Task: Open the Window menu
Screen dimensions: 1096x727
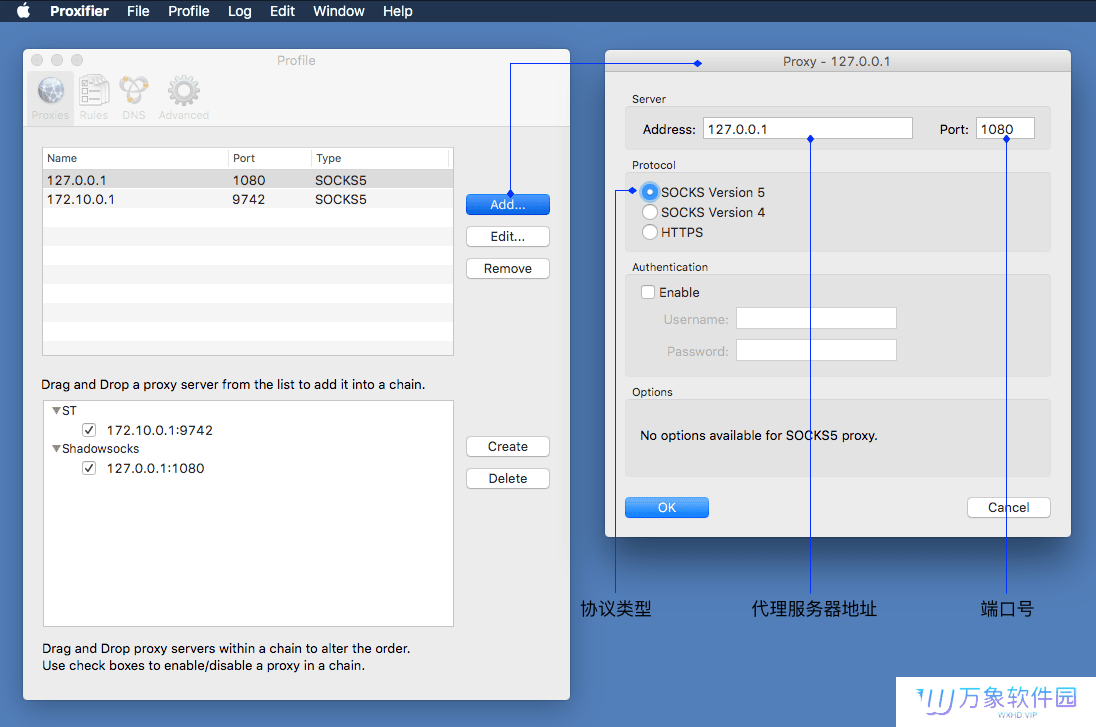Action: pos(339,11)
